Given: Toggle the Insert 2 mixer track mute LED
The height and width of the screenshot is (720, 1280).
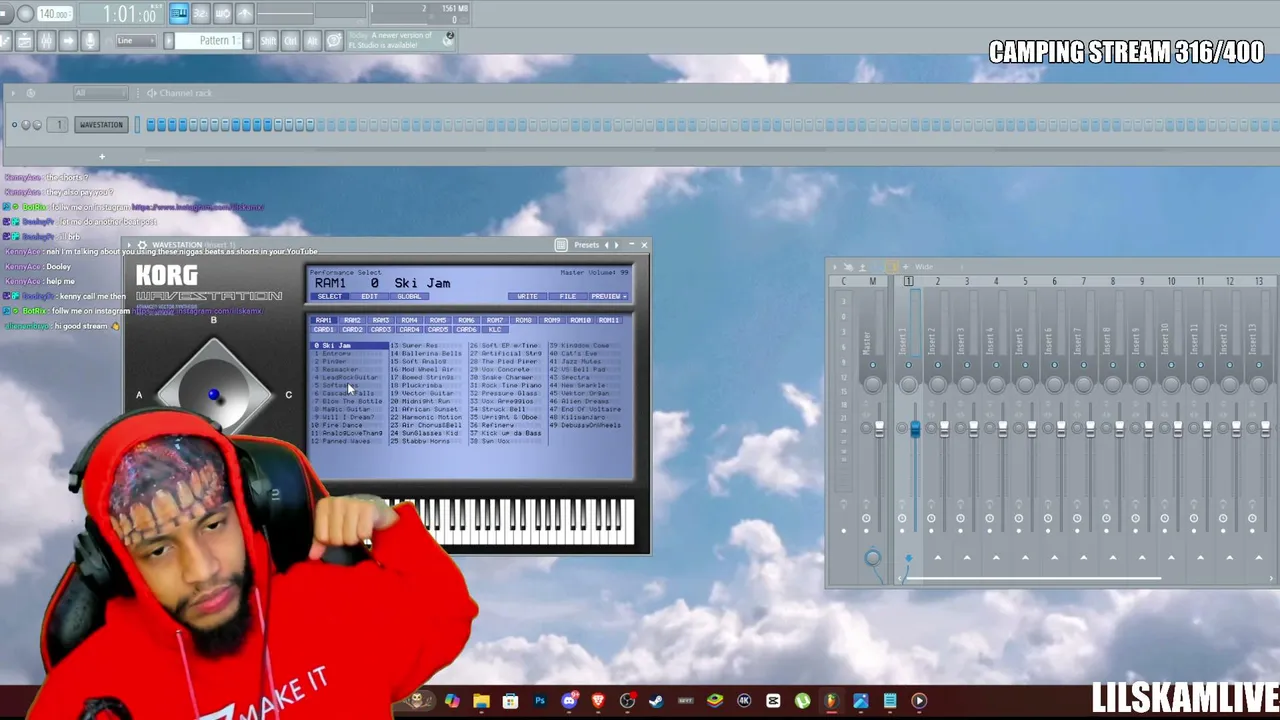Looking at the screenshot, I should pyautogui.click(x=937, y=365).
